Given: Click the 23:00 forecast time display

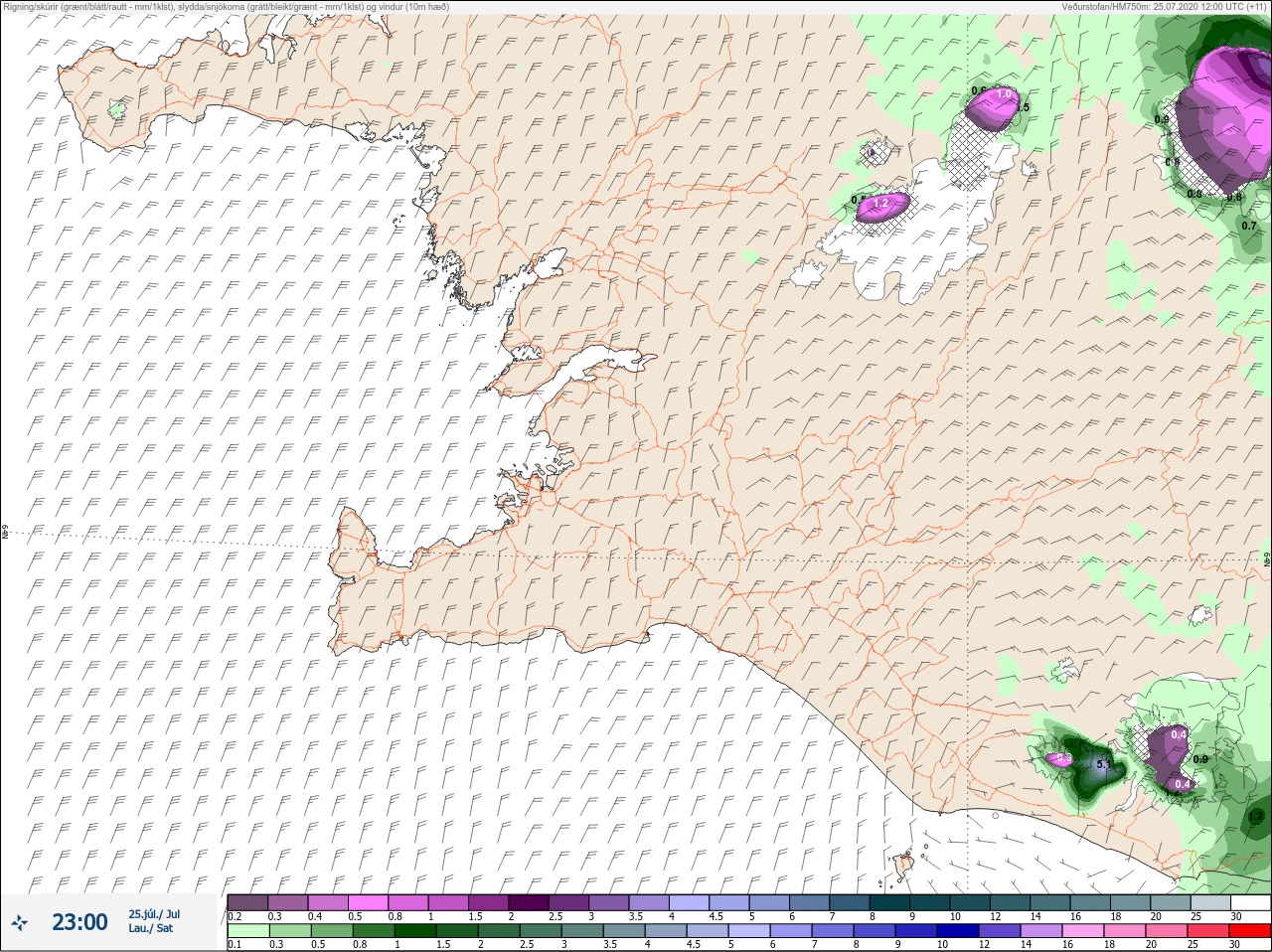Looking at the screenshot, I should click(79, 922).
